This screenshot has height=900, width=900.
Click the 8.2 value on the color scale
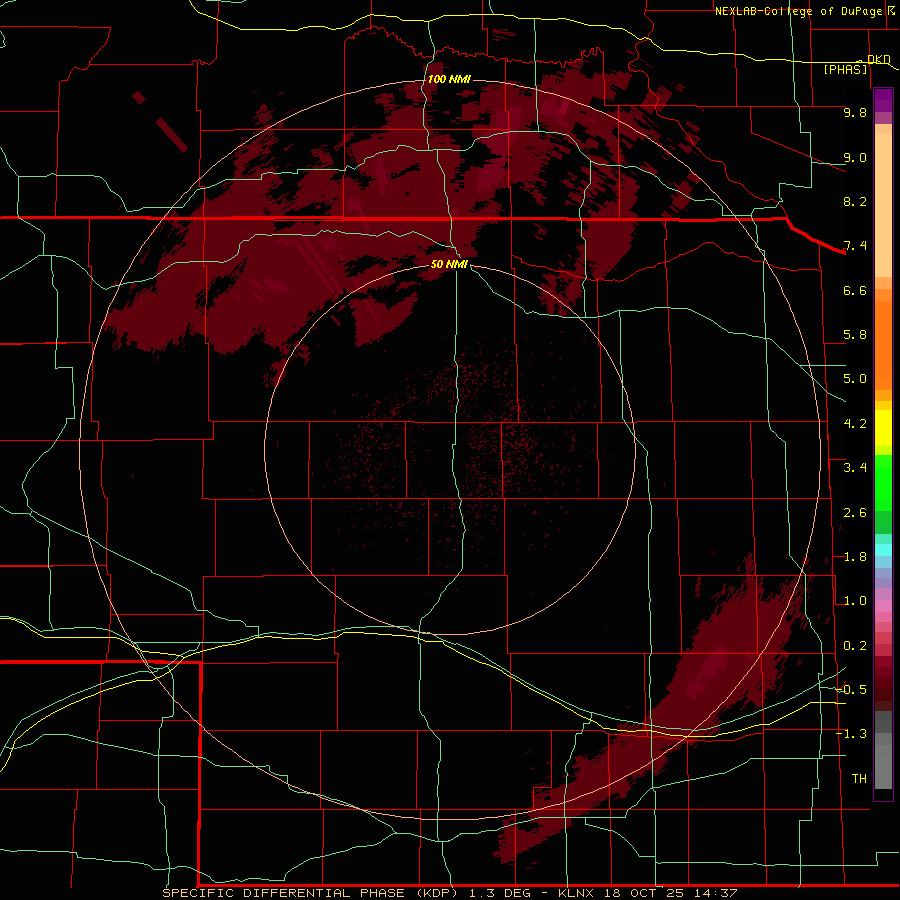tap(855, 201)
